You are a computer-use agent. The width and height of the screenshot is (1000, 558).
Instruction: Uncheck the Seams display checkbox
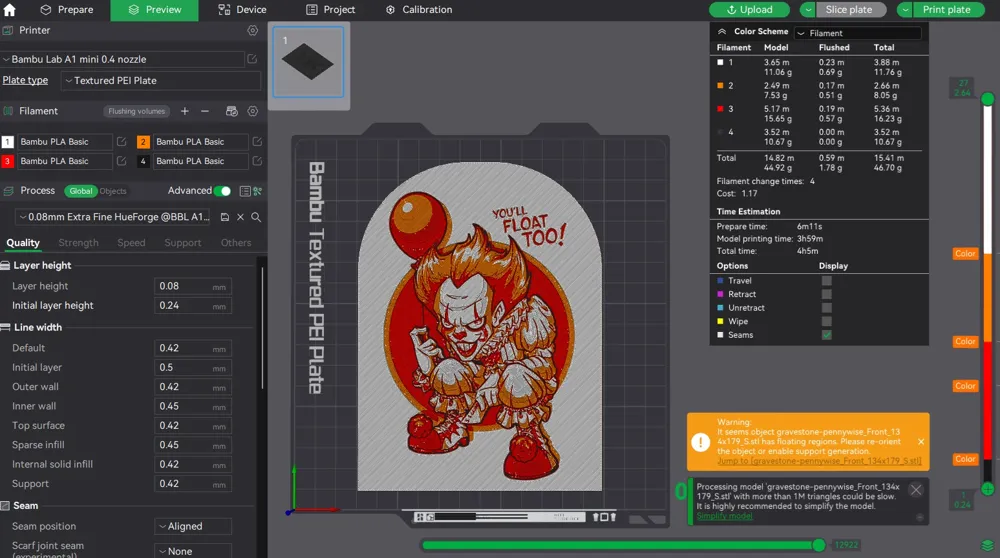point(827,335)
